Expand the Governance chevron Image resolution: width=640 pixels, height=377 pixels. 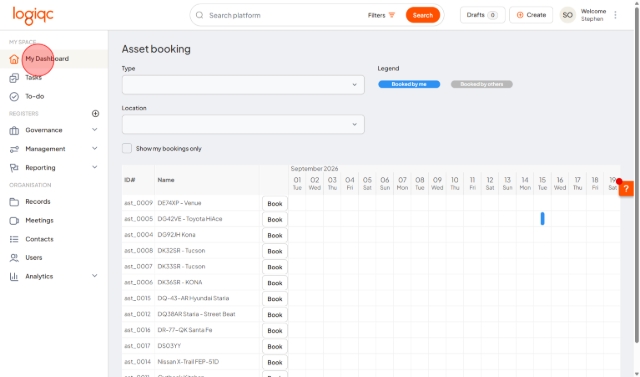[94, 130]
